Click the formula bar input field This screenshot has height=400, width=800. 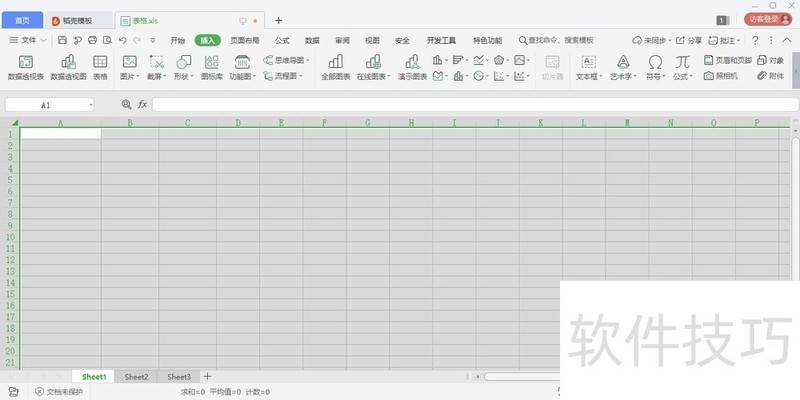click(x=470, y=104)
